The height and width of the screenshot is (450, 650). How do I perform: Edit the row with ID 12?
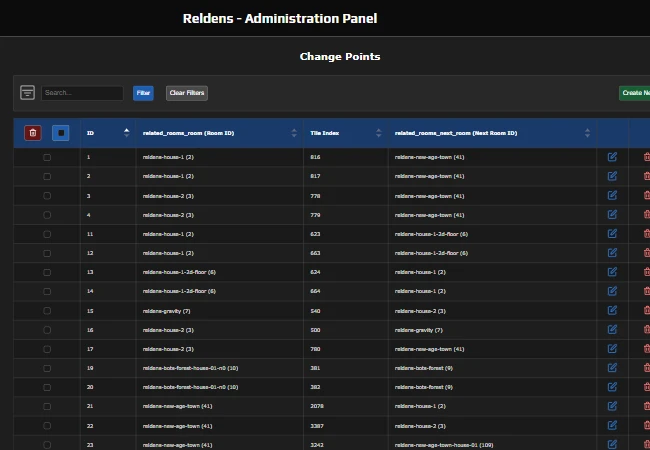coord(612,253)
